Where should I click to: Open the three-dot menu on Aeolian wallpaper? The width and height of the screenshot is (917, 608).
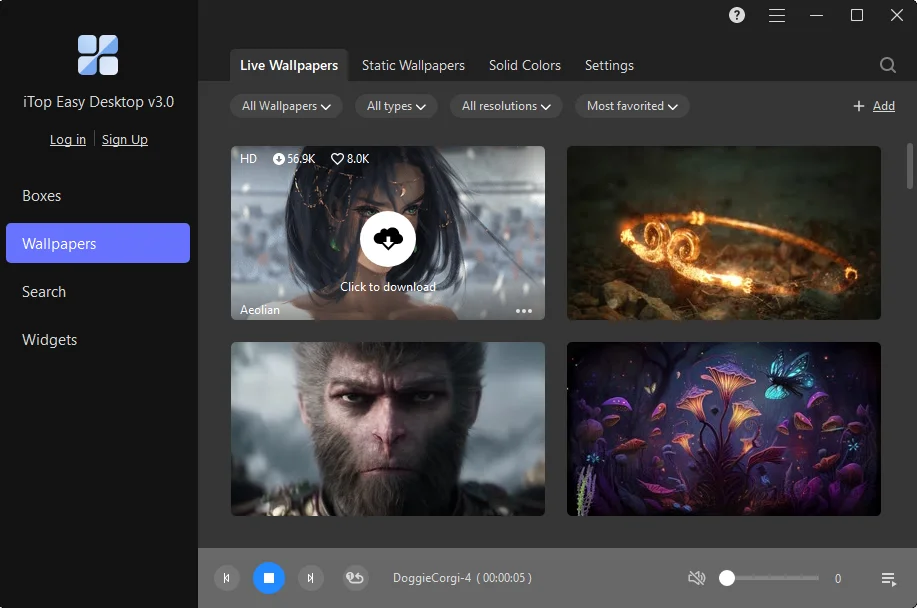pos(524,311)
